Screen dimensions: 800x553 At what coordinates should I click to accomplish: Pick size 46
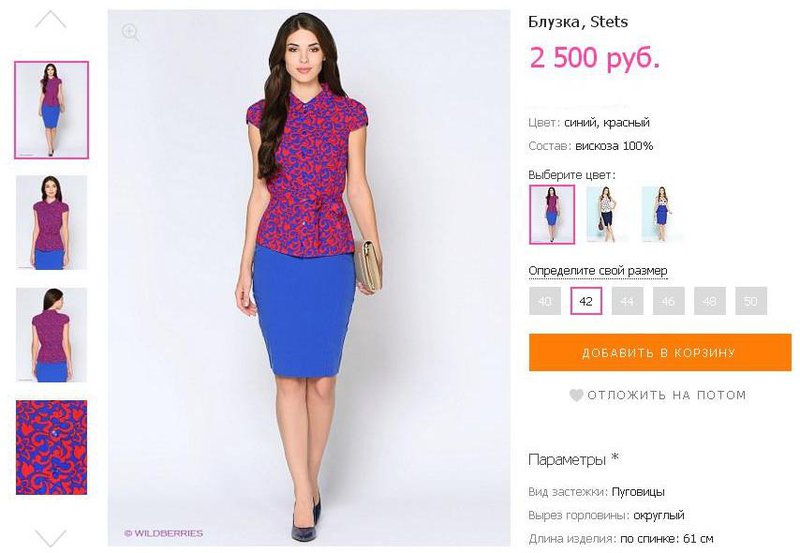click(668, 301)
